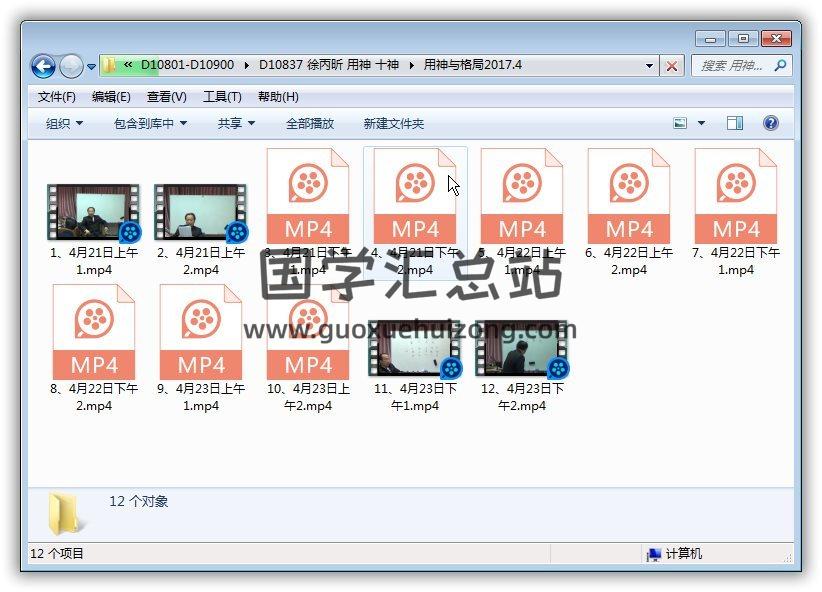Toggle the preview pane icon
Viewport: 822px width, 592px height.
(x=734, y=124)
